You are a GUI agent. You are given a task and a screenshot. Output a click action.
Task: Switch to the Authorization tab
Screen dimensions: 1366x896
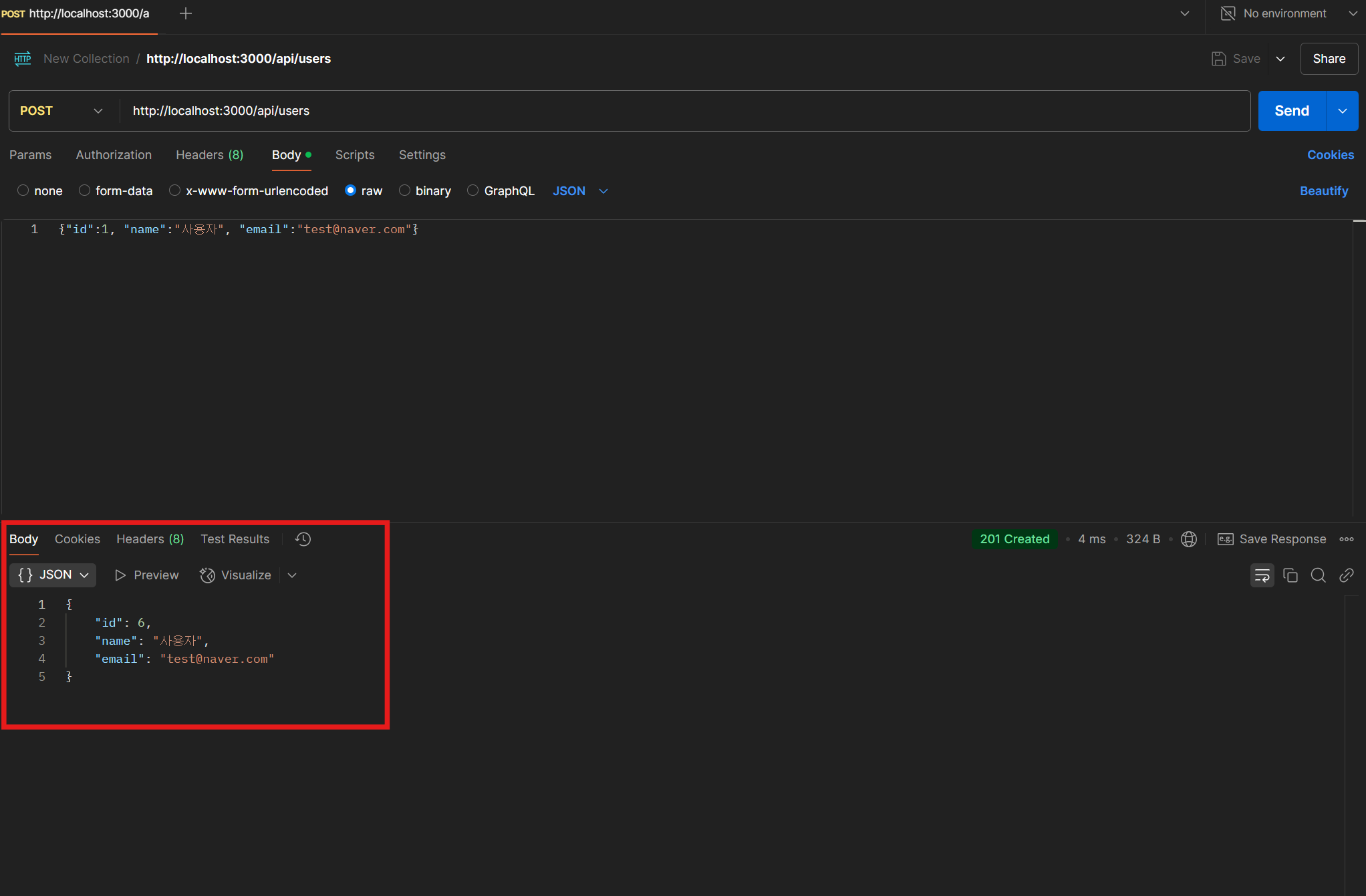[x=114, y=155]
